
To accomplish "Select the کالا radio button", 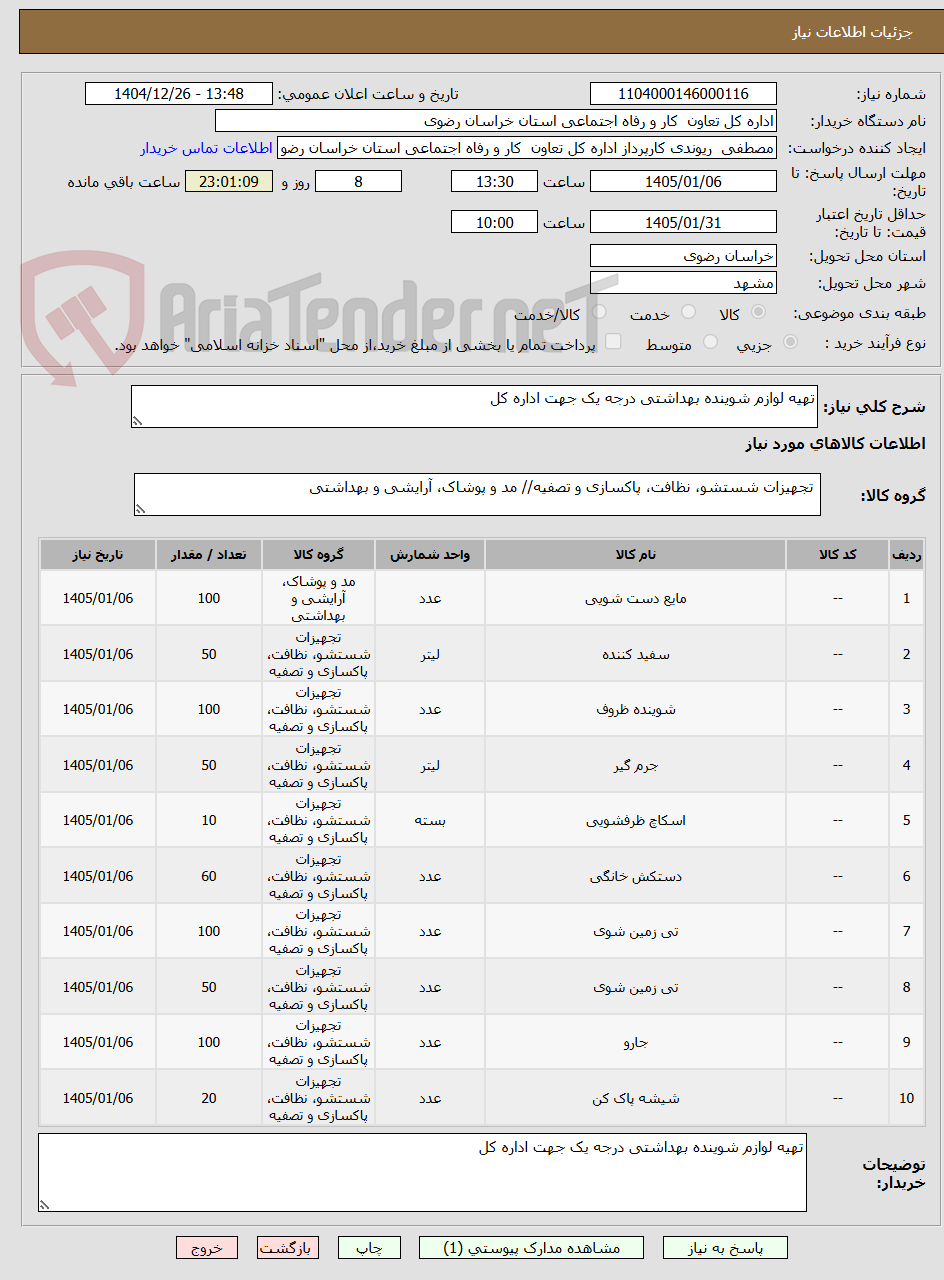I will click(x=759, y=312).
